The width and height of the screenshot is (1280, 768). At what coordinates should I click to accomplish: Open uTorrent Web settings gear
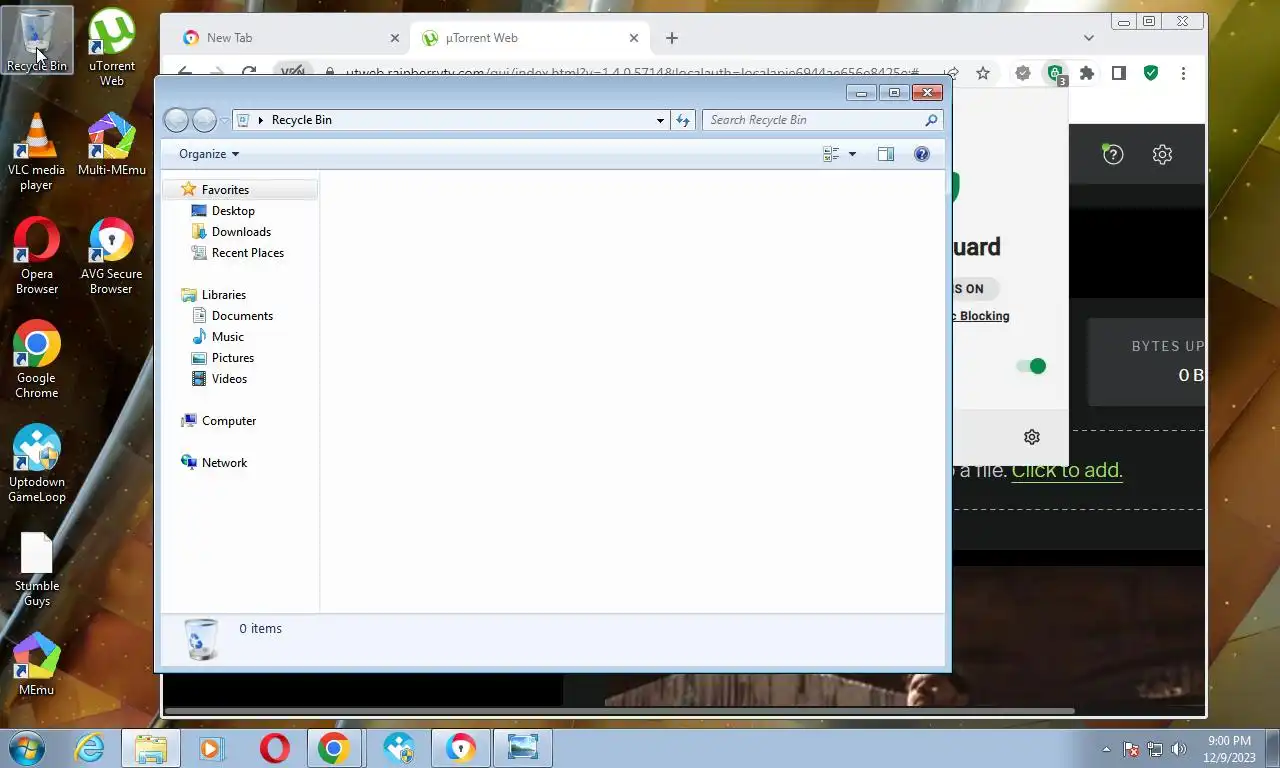[x=1162, y=154]
